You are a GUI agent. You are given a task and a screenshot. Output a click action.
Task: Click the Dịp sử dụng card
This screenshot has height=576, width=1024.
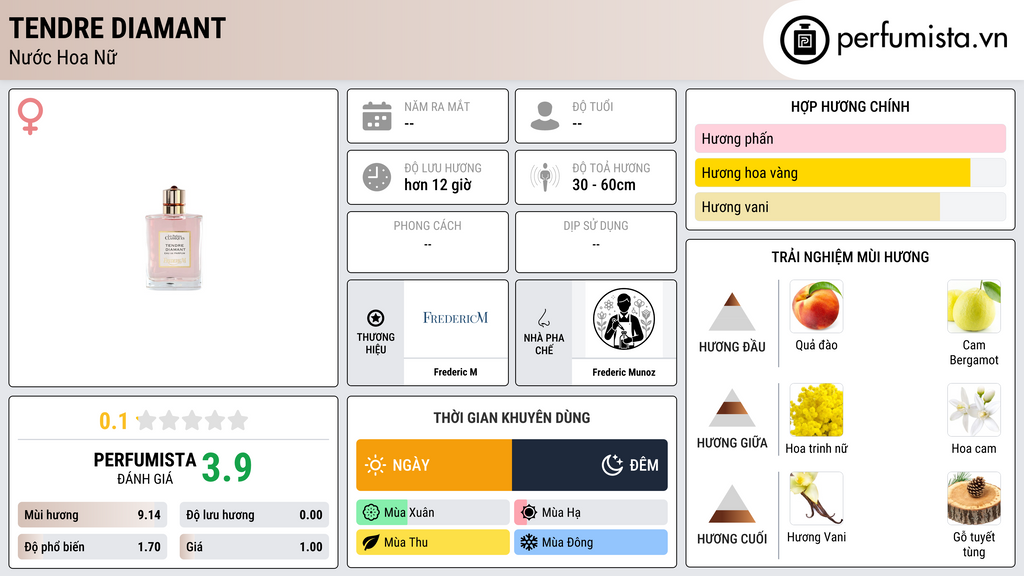(596, 242)
